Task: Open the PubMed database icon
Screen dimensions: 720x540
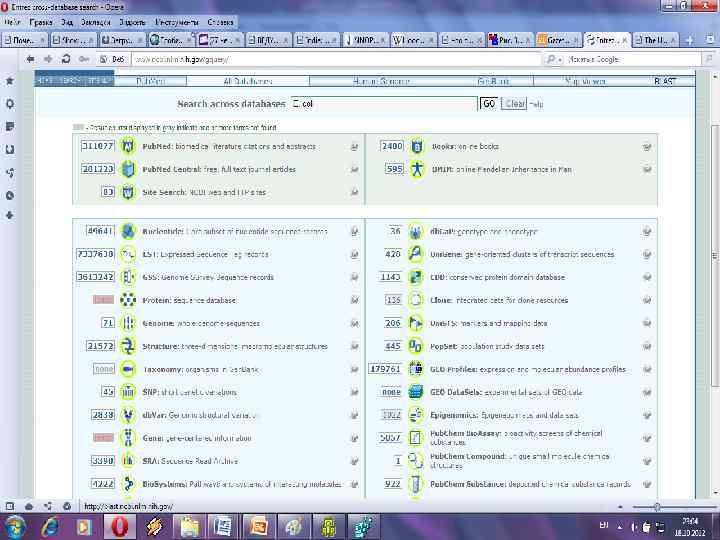Action: tap(128, 146)
